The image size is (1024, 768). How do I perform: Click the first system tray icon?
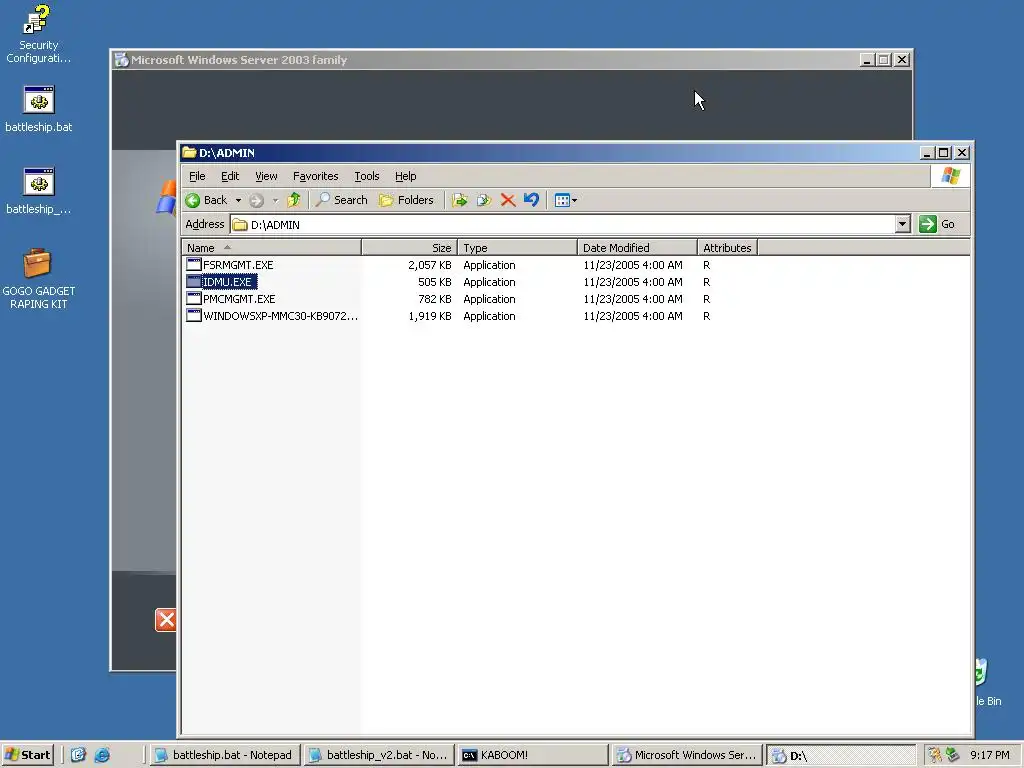(935, 755)
